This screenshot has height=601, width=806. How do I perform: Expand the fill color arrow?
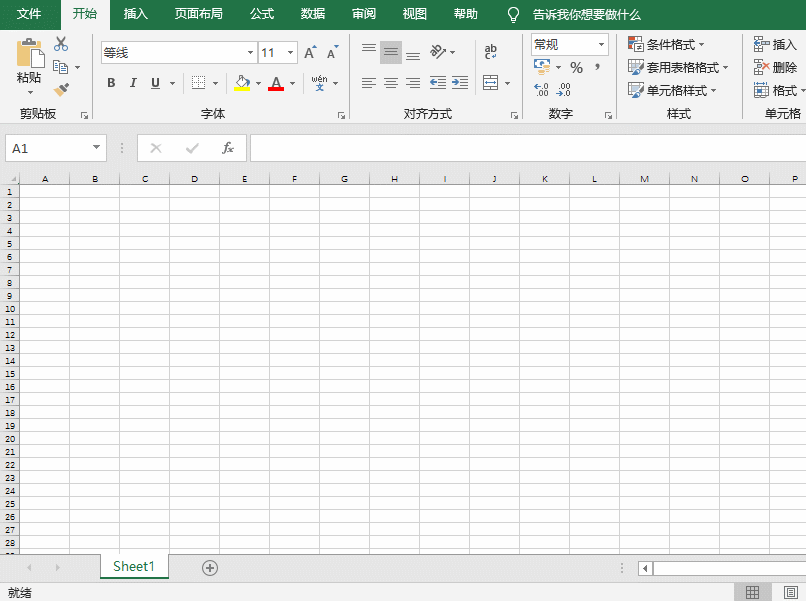(x=258, y=83)
